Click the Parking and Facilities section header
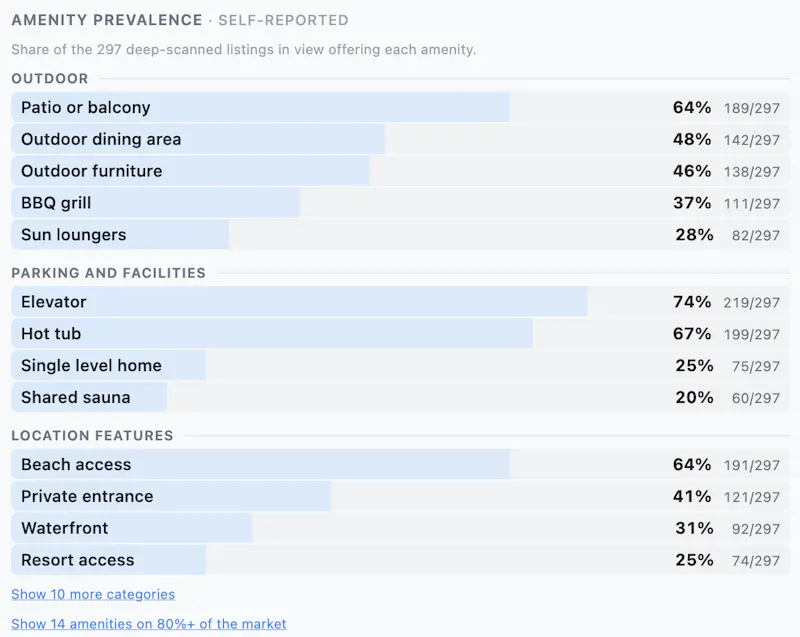800x637 pixels. pyautogui.click(x=109, y=273)
